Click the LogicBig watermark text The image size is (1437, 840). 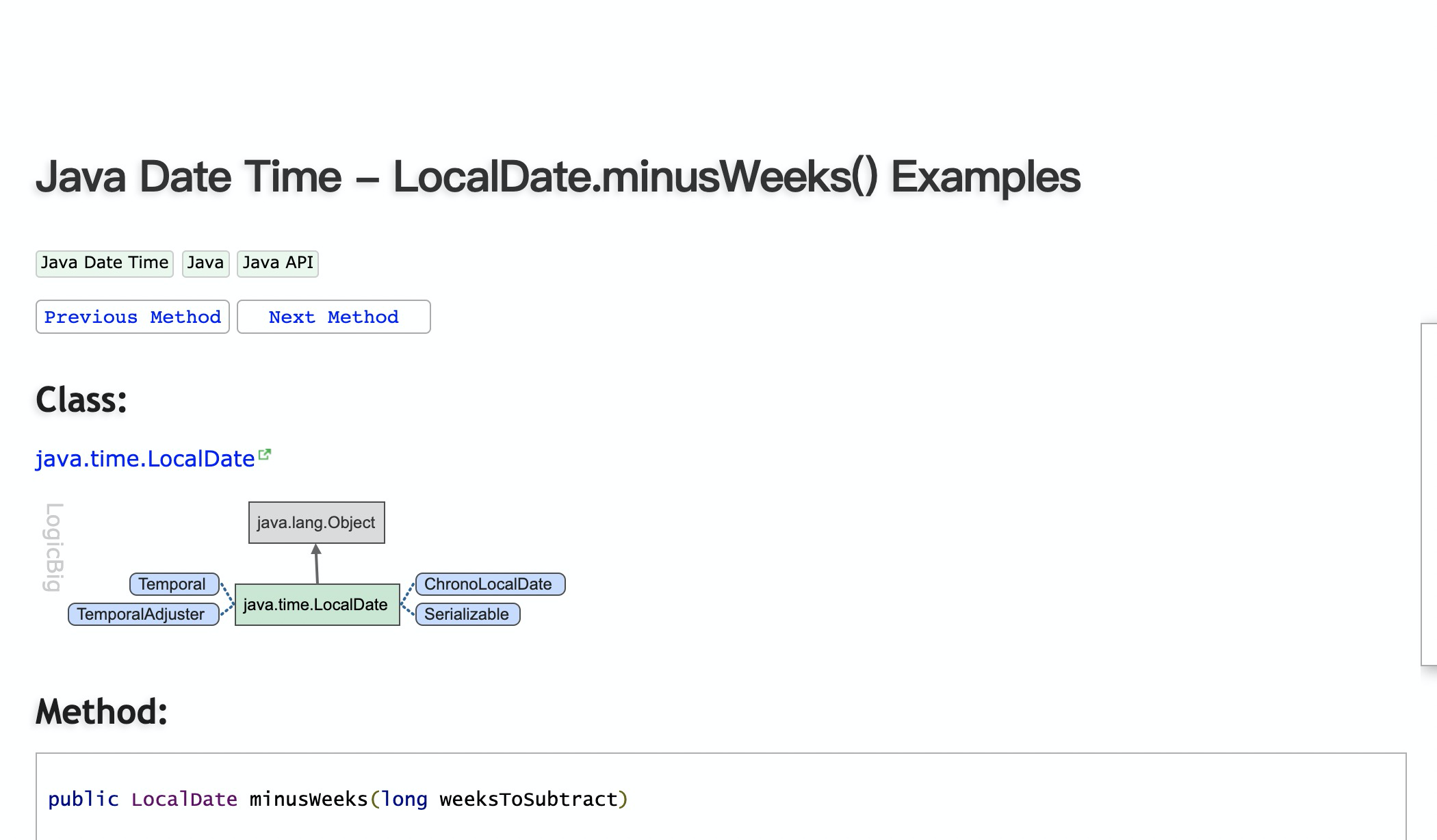(x=54, y=547)
